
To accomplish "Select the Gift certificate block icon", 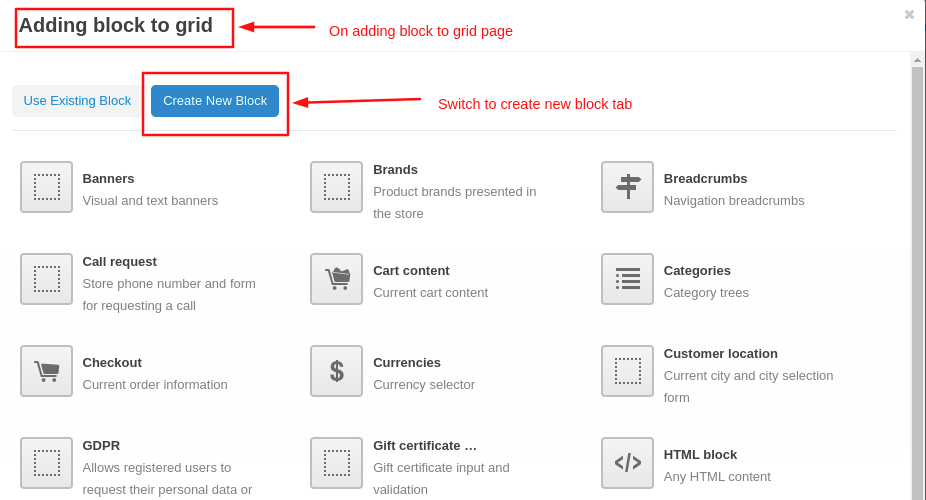I will [x=336, y=463].
